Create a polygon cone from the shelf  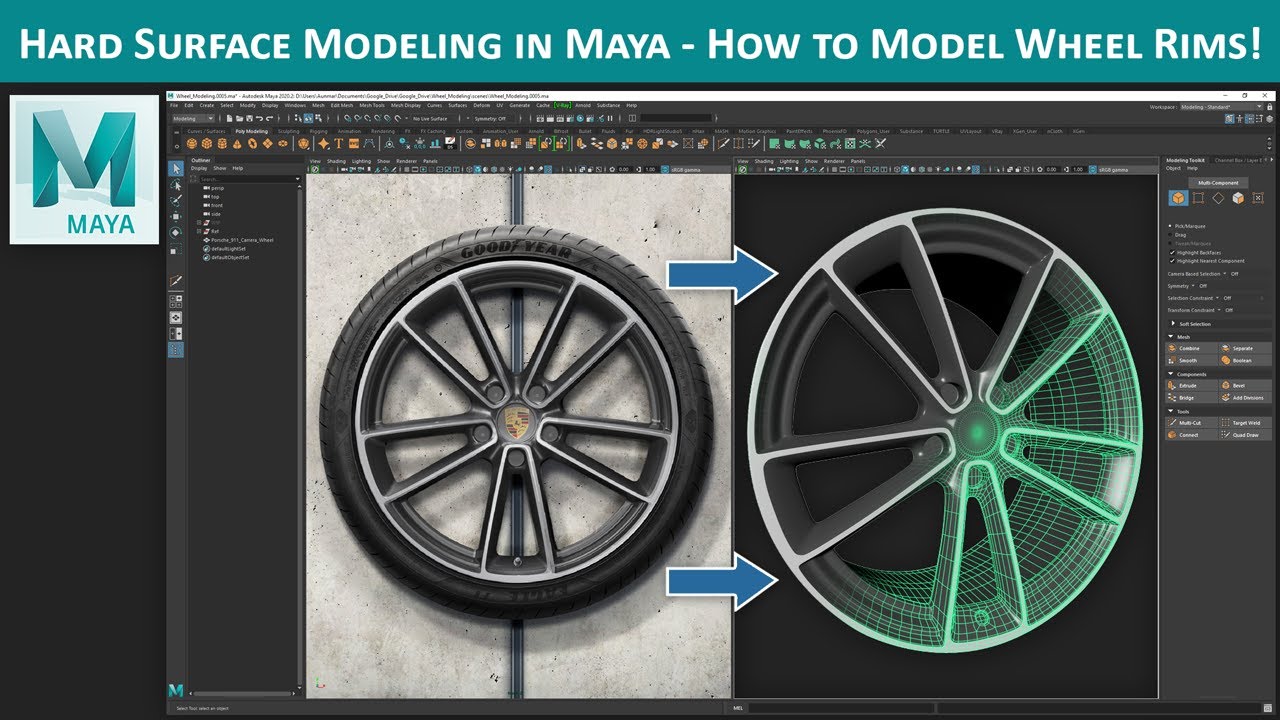(x=237, y=144)
